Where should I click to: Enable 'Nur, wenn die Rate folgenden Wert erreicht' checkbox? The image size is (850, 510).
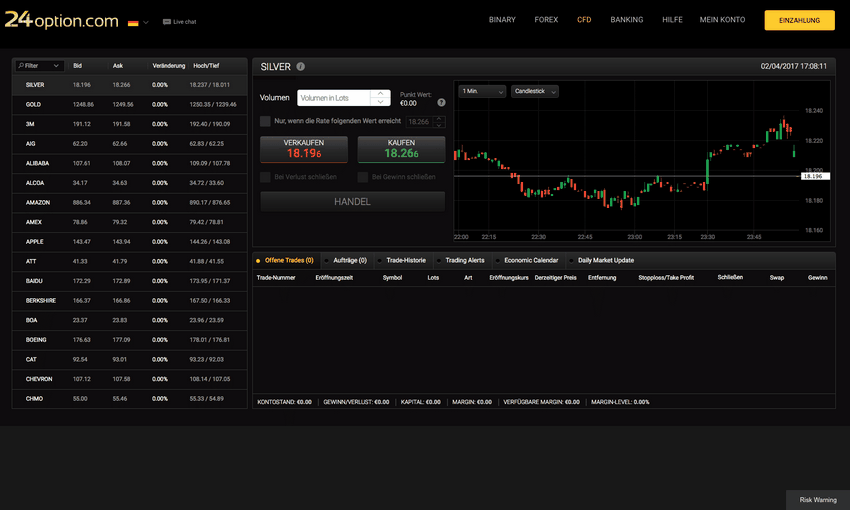[x=265, y=121]
